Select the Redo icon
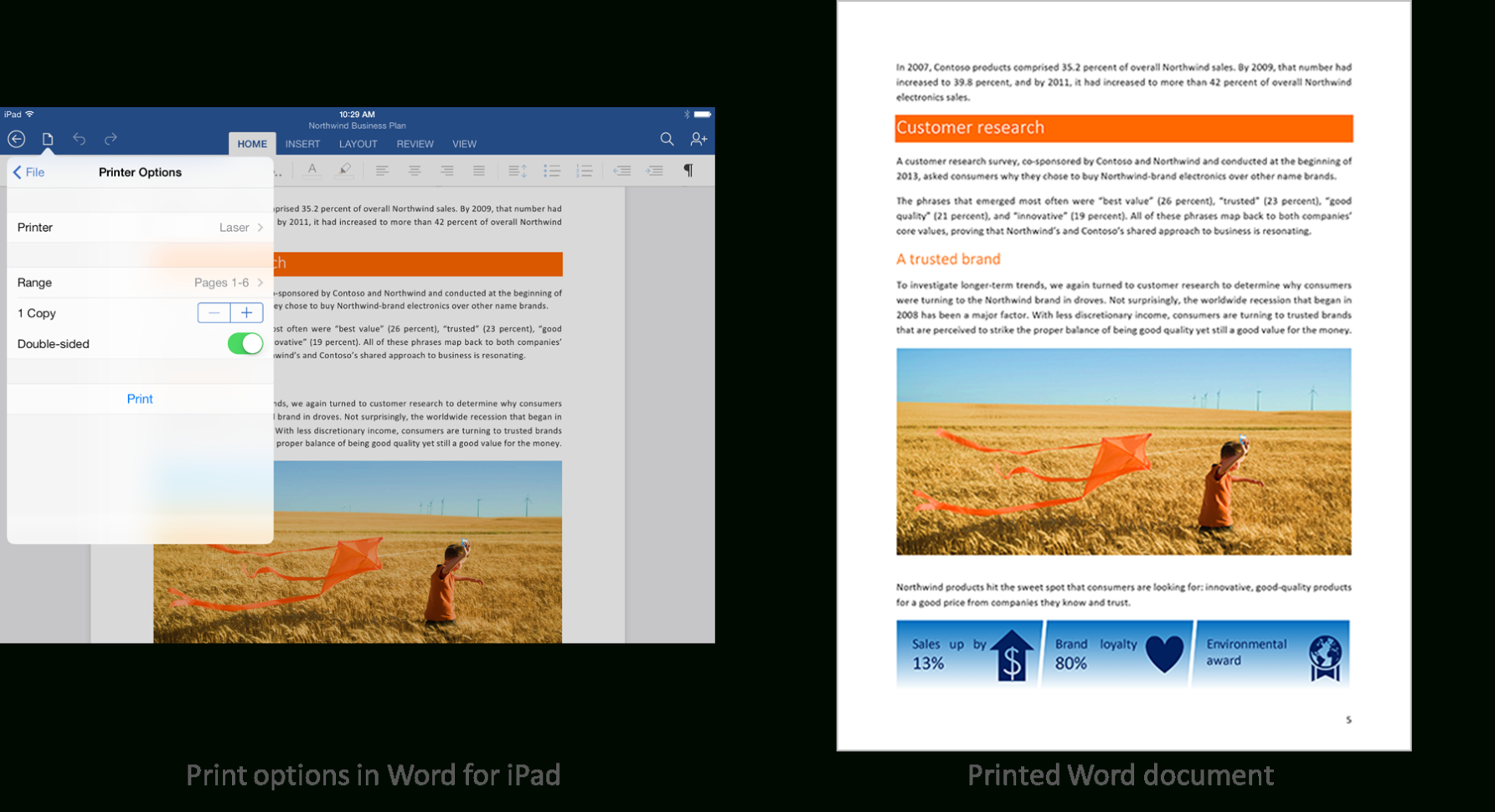The width and height of the screenshot is (1495, 812). click(111, 139)
